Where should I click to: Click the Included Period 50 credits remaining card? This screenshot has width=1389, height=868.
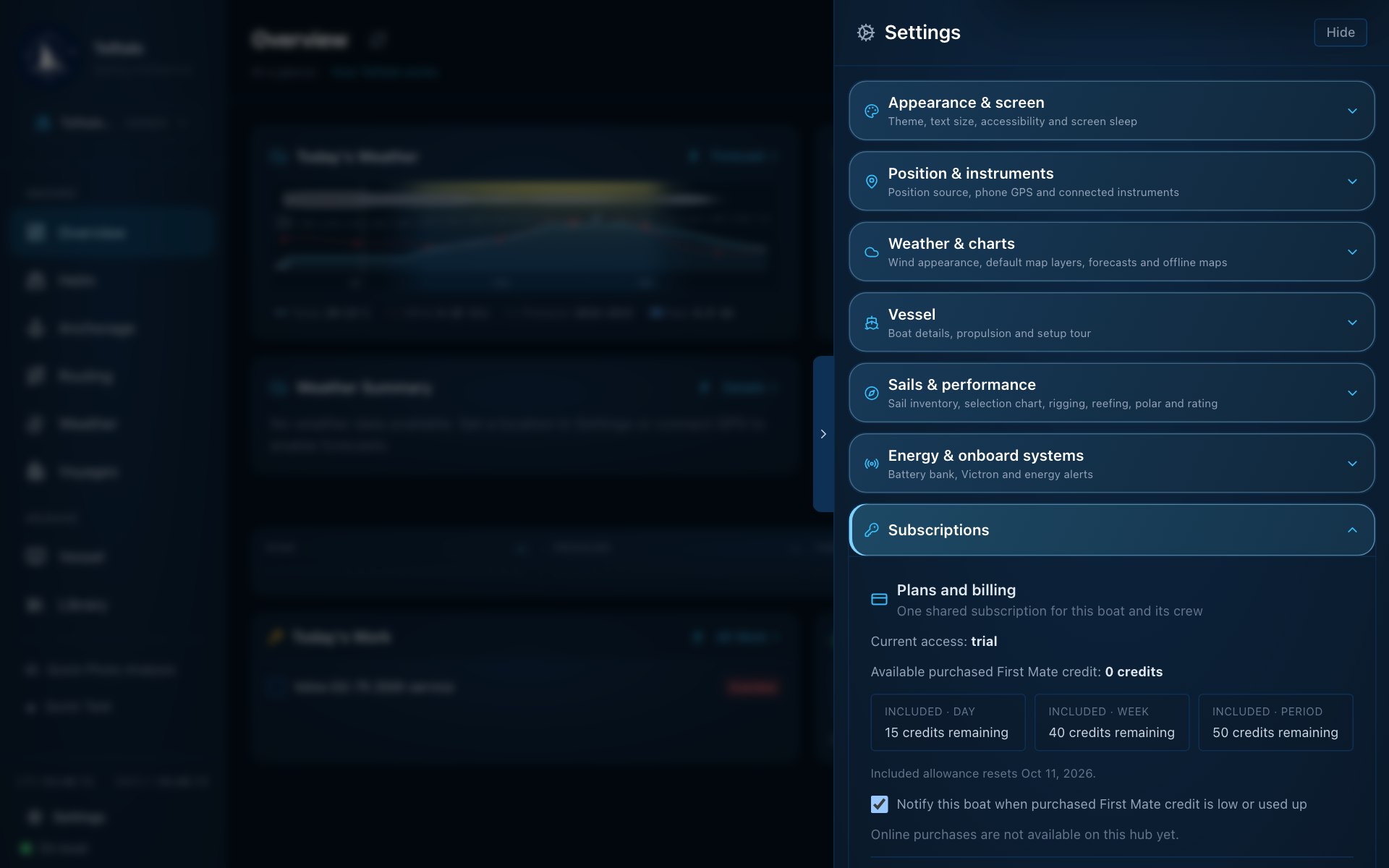1275,723
